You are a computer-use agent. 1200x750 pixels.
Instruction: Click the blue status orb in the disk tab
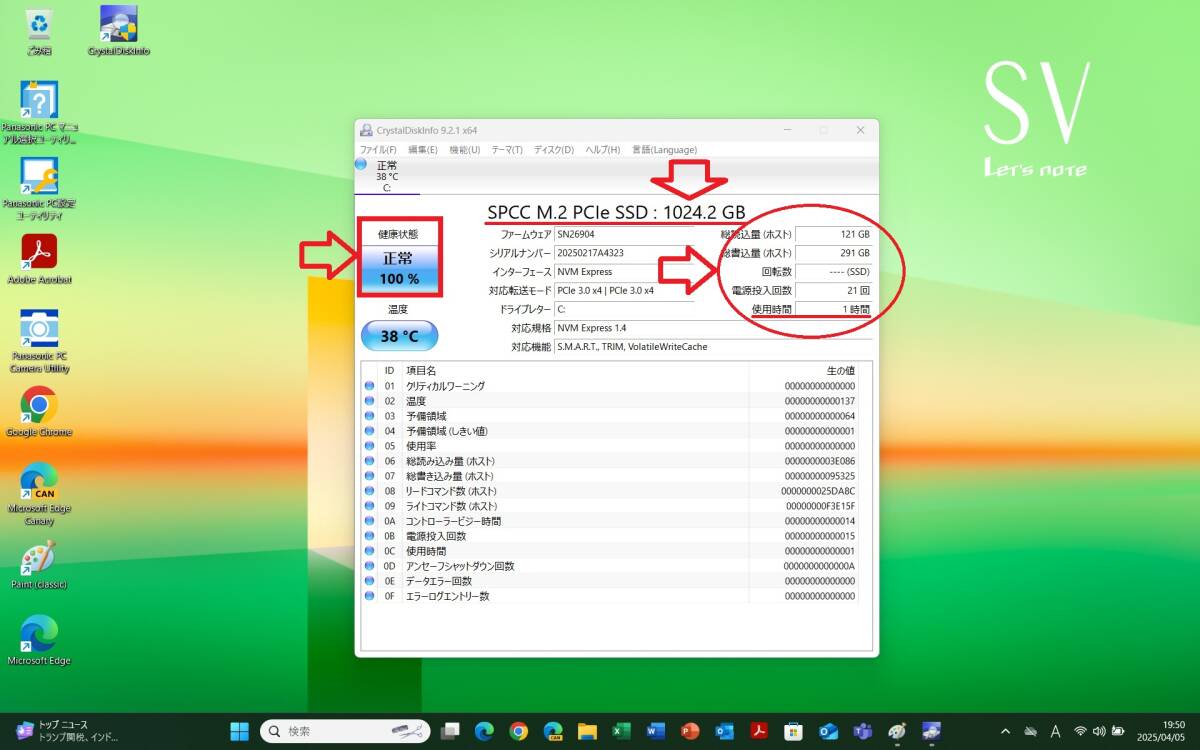pos(361,164)
